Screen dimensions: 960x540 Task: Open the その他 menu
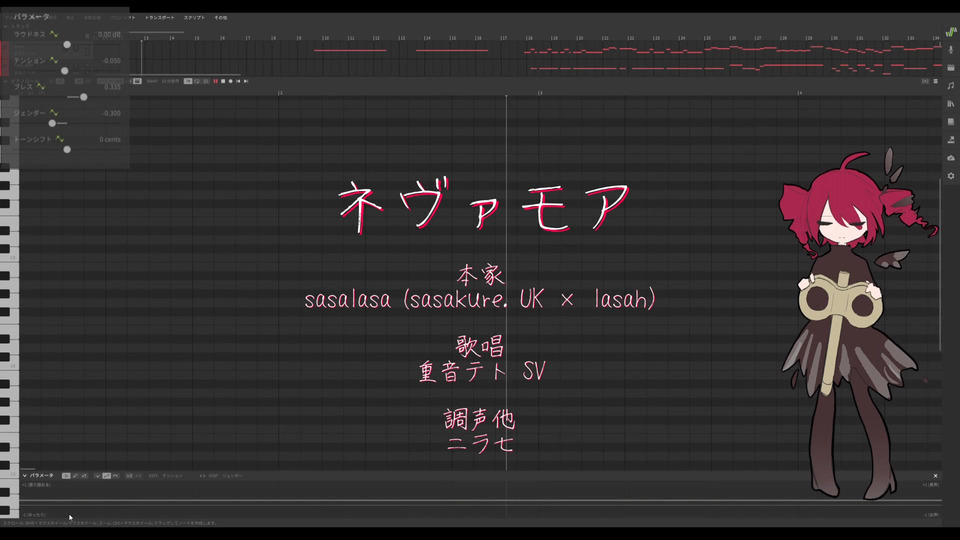(x=220, y=18)
